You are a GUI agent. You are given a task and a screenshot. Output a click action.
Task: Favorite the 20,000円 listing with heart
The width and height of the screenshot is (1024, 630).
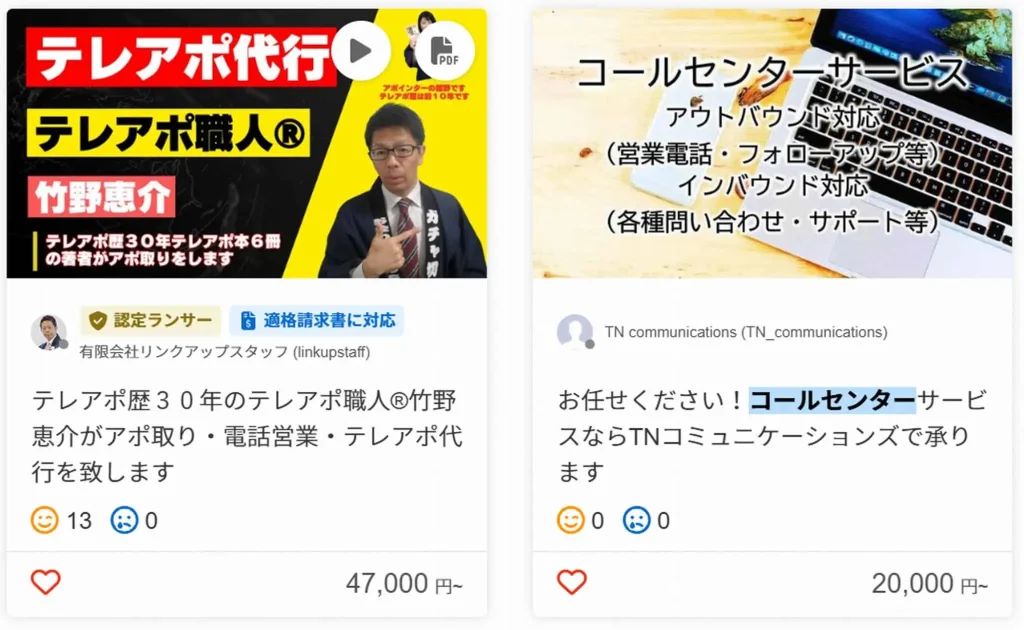click(x=571, y=582)
